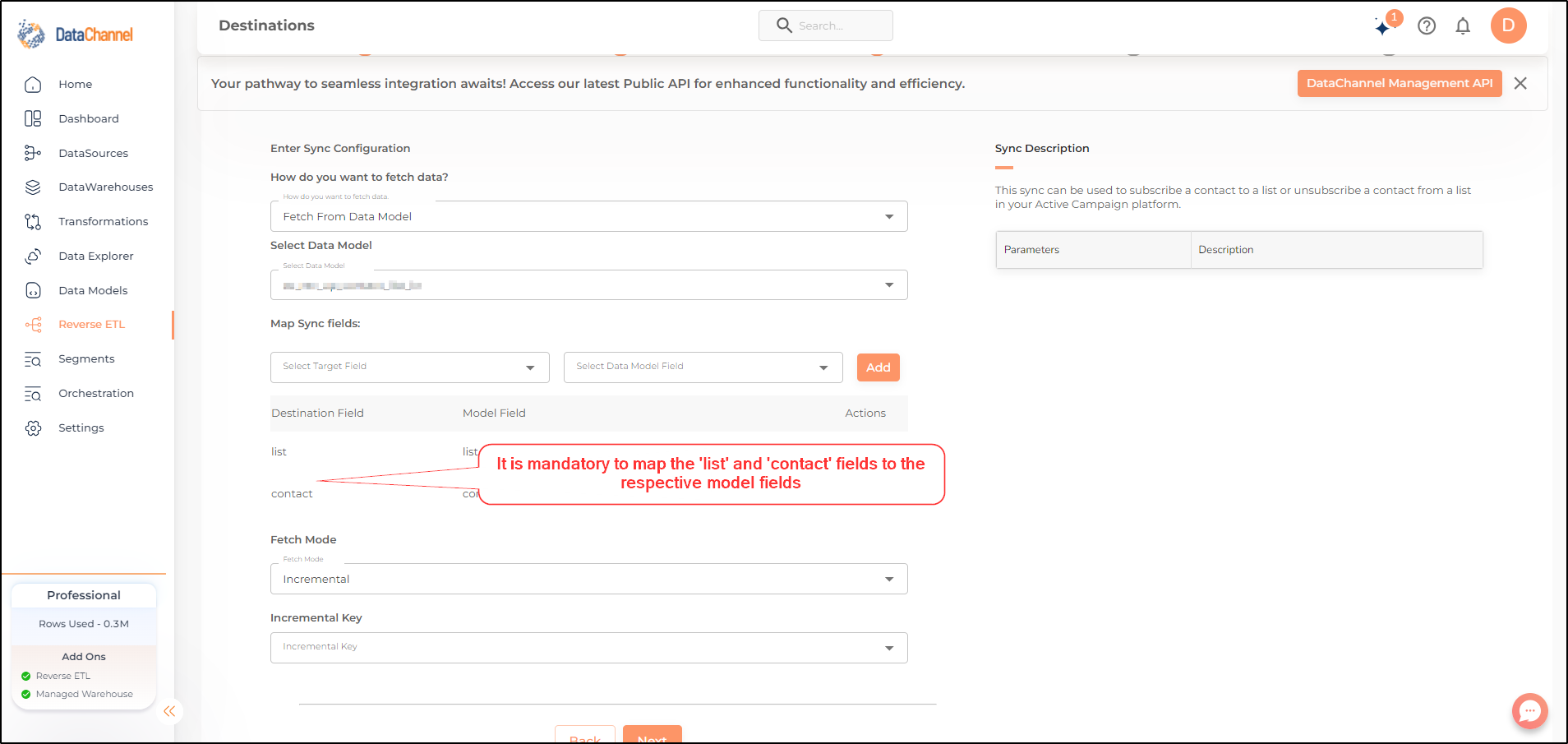This screenshot has width=1568, height=744.
Task: Open the user avatar D menu
Action: (1509, 25)
